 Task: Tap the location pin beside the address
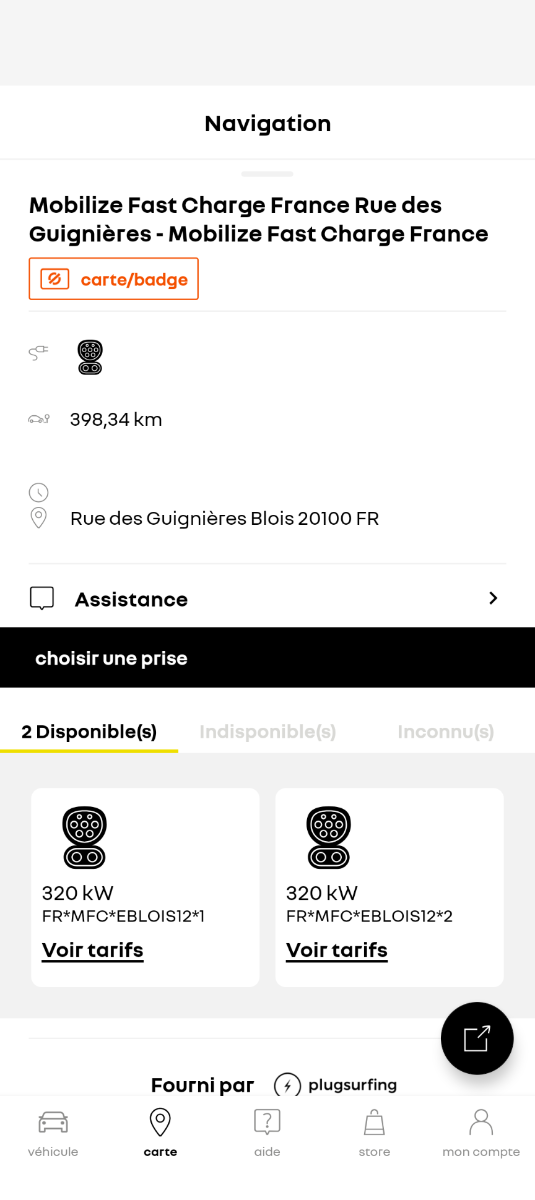38,518
